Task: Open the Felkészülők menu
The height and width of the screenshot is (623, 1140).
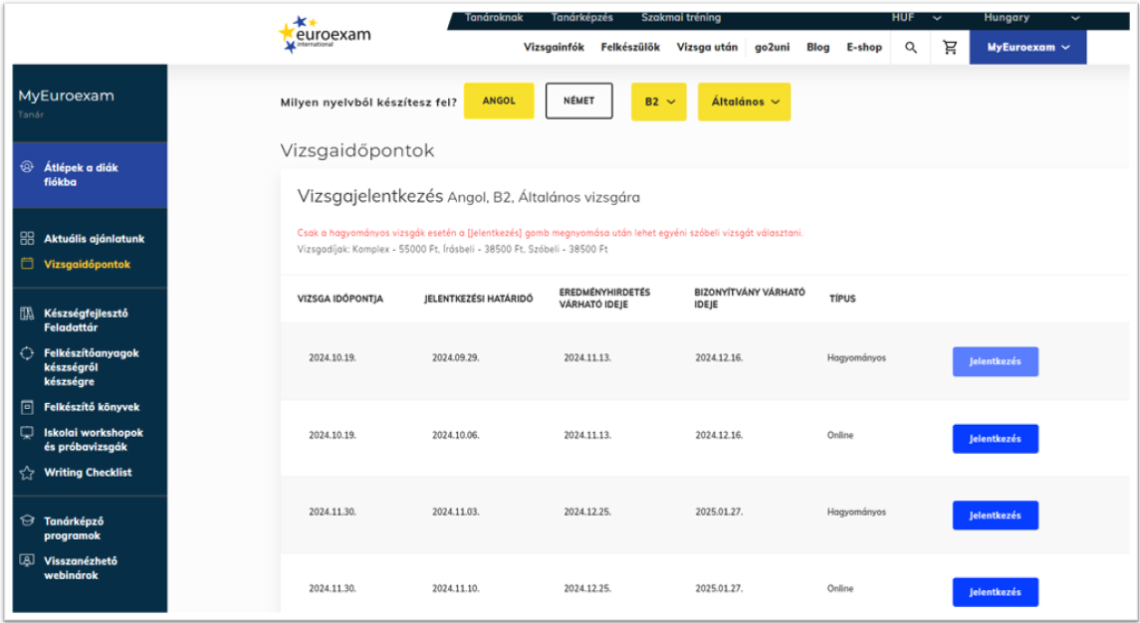Action: tap(630, 47)
